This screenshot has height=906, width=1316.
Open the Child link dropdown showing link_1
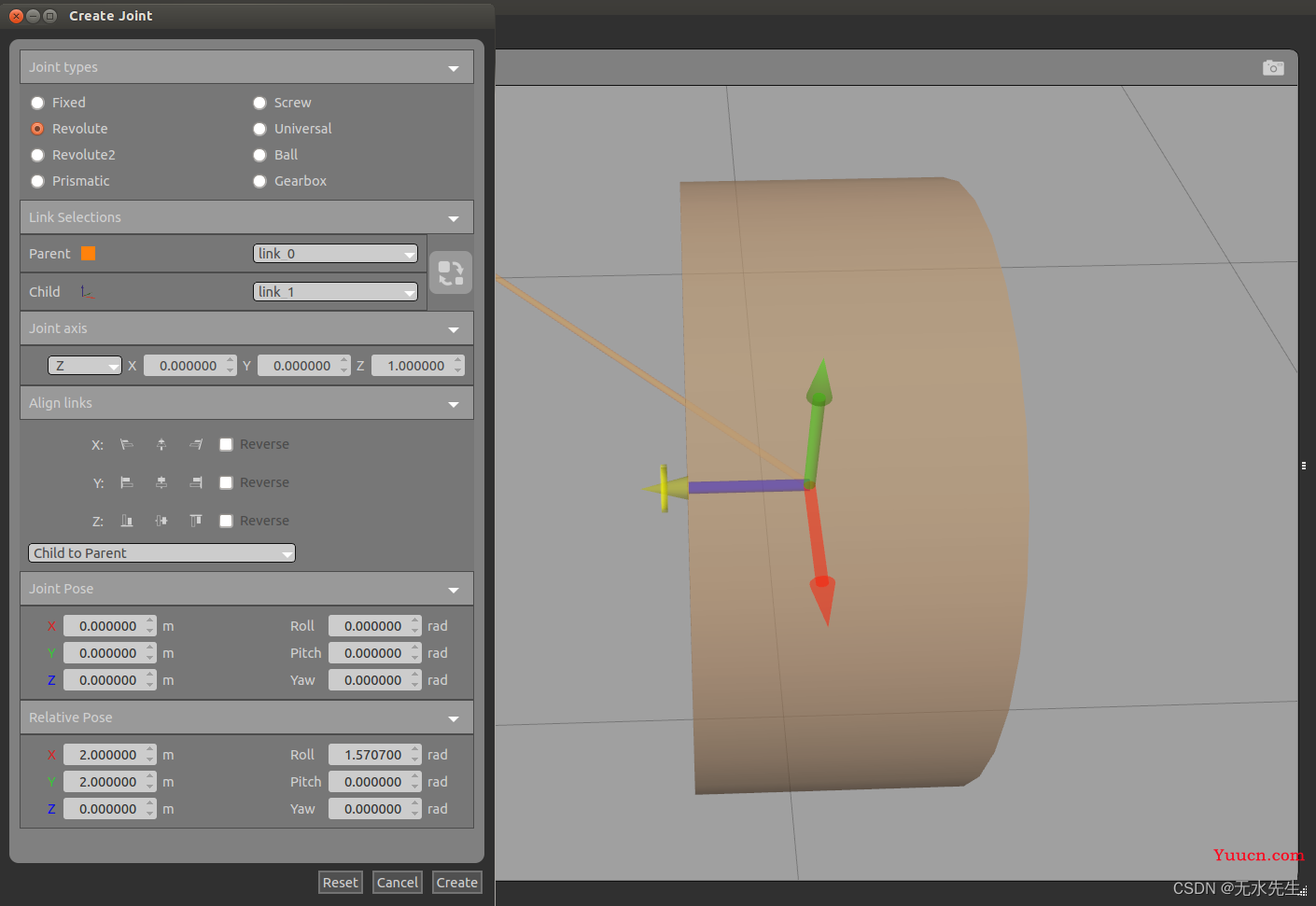pos(335,292)
